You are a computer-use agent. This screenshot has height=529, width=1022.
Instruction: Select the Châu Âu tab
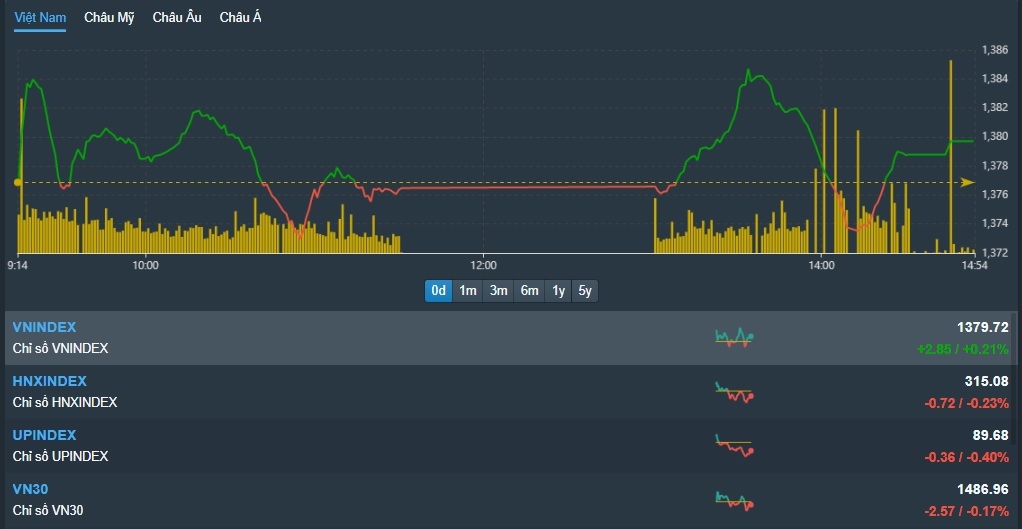[177, 18]
